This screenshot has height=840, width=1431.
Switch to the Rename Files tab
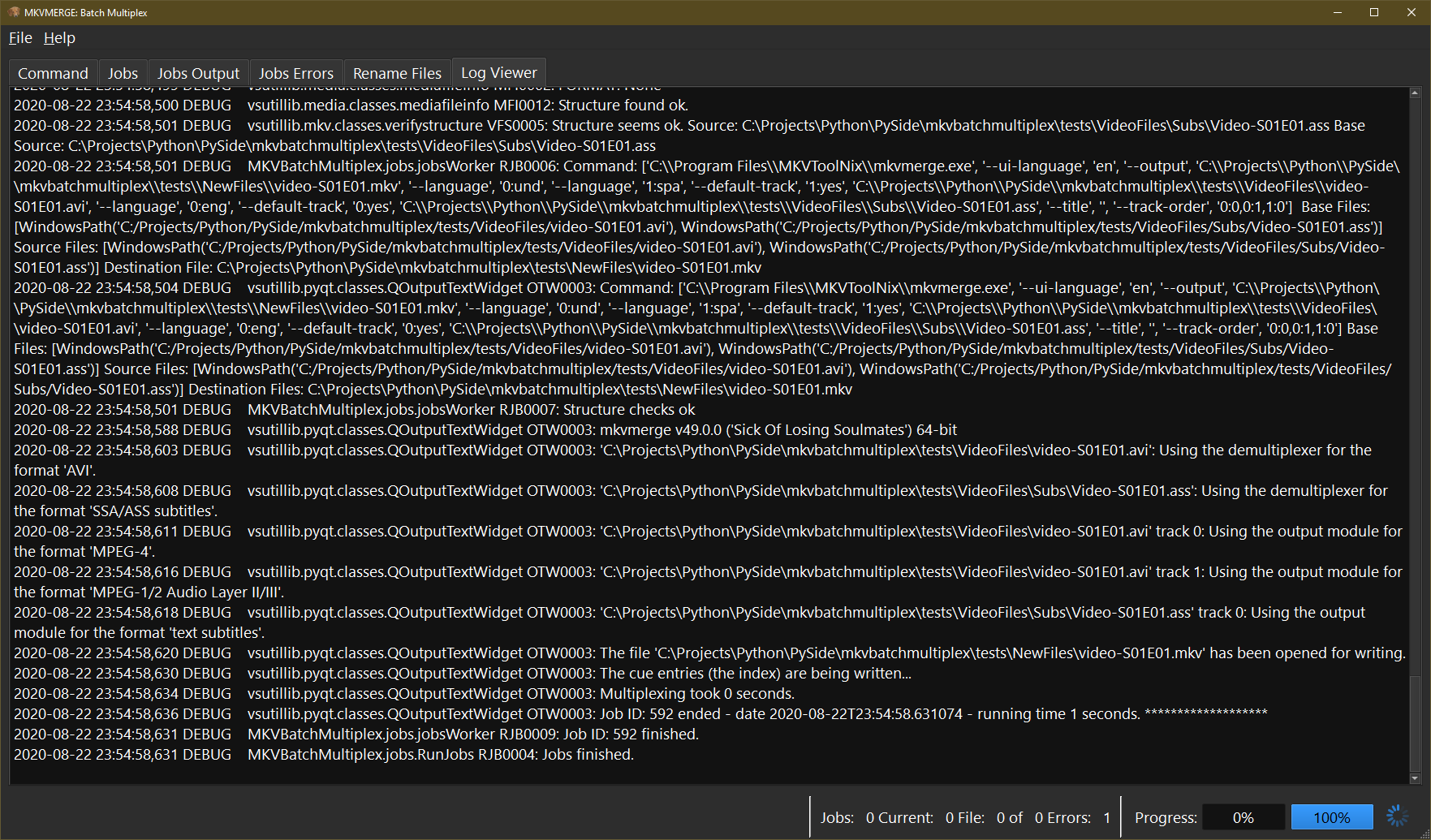point(397,73)
